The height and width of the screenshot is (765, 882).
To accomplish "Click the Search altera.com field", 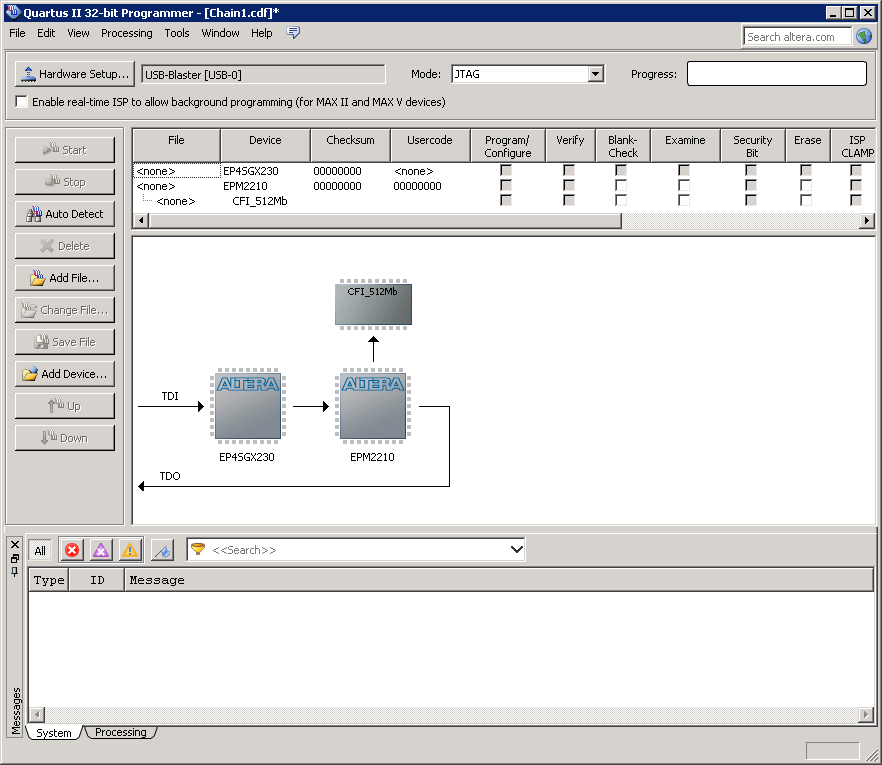I will [796, 37].
